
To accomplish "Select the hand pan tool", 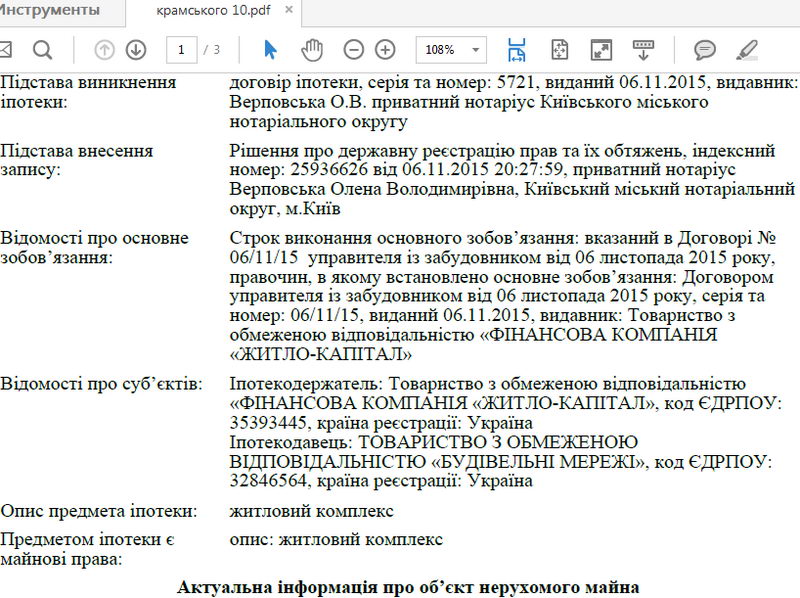I will click(x=312, y=49).
